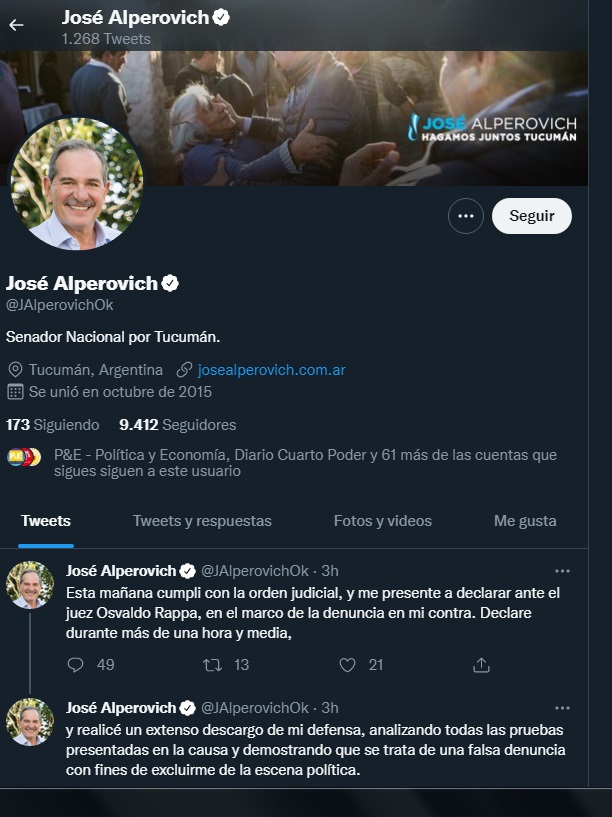The height and width of the screenshot is (817, 612).
Task: Open the Me gusta tab
Action: pos(525,521)
